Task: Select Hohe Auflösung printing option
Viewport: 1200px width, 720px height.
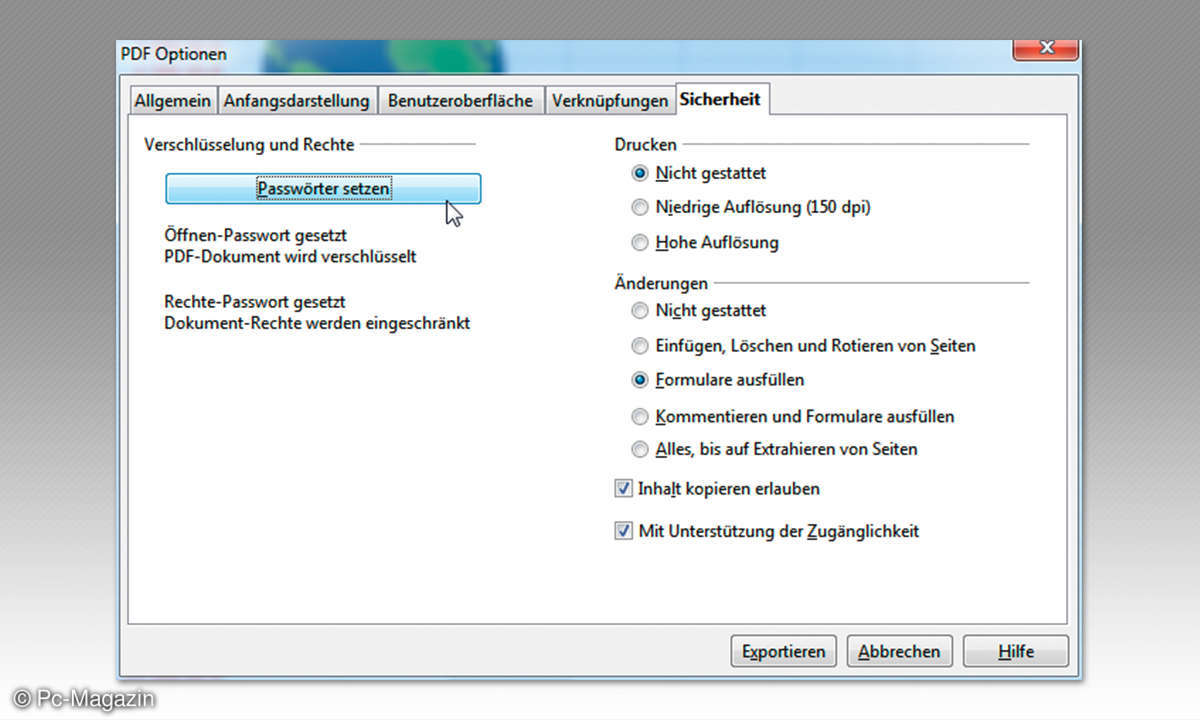Action: pos(705,242)
